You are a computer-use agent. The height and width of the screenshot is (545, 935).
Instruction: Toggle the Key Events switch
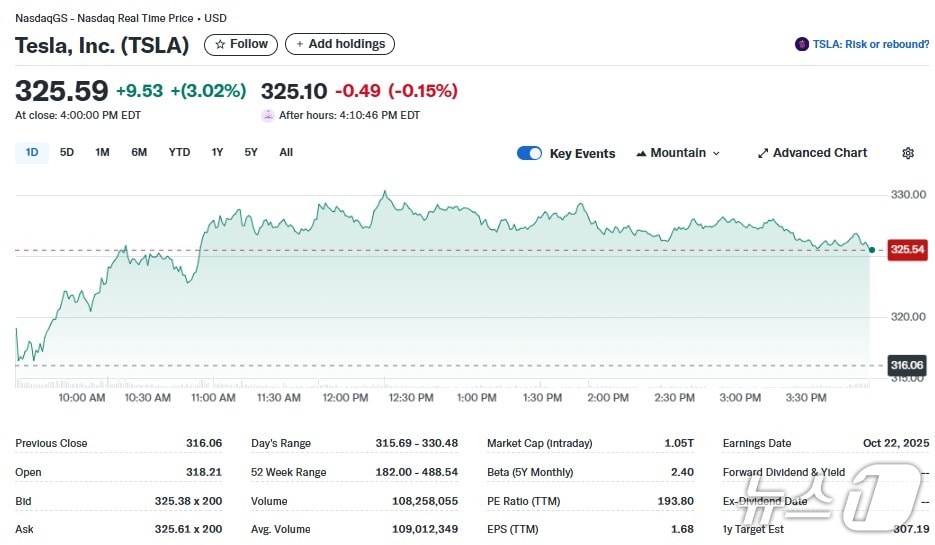(529, 153)
